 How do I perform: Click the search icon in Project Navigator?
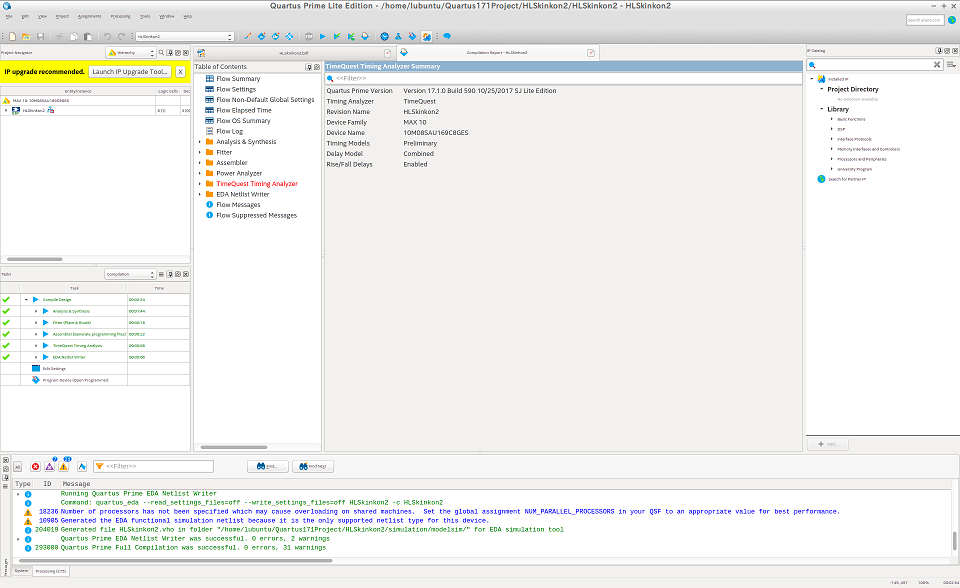[x=162, y=53]
